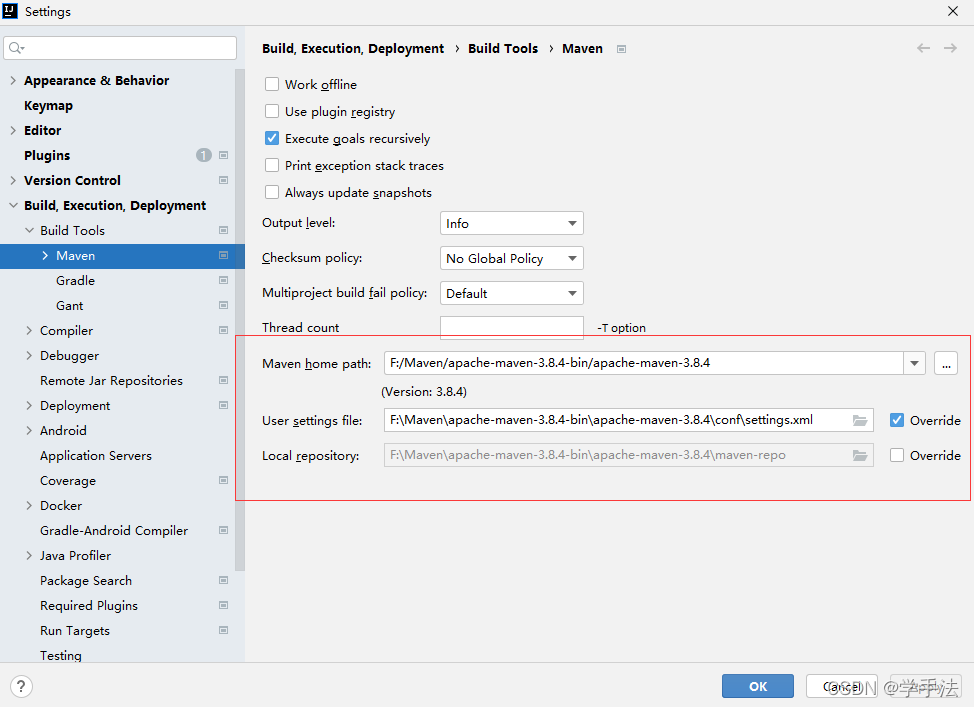Viewport: 974px width, 707px height.
Task: Select Gradle under Build Tools
Action: click(75, 280)
